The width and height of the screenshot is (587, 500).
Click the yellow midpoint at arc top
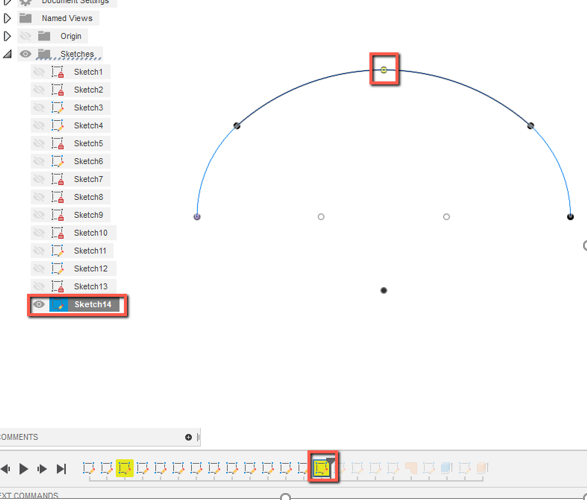click(x=384, y=70)
